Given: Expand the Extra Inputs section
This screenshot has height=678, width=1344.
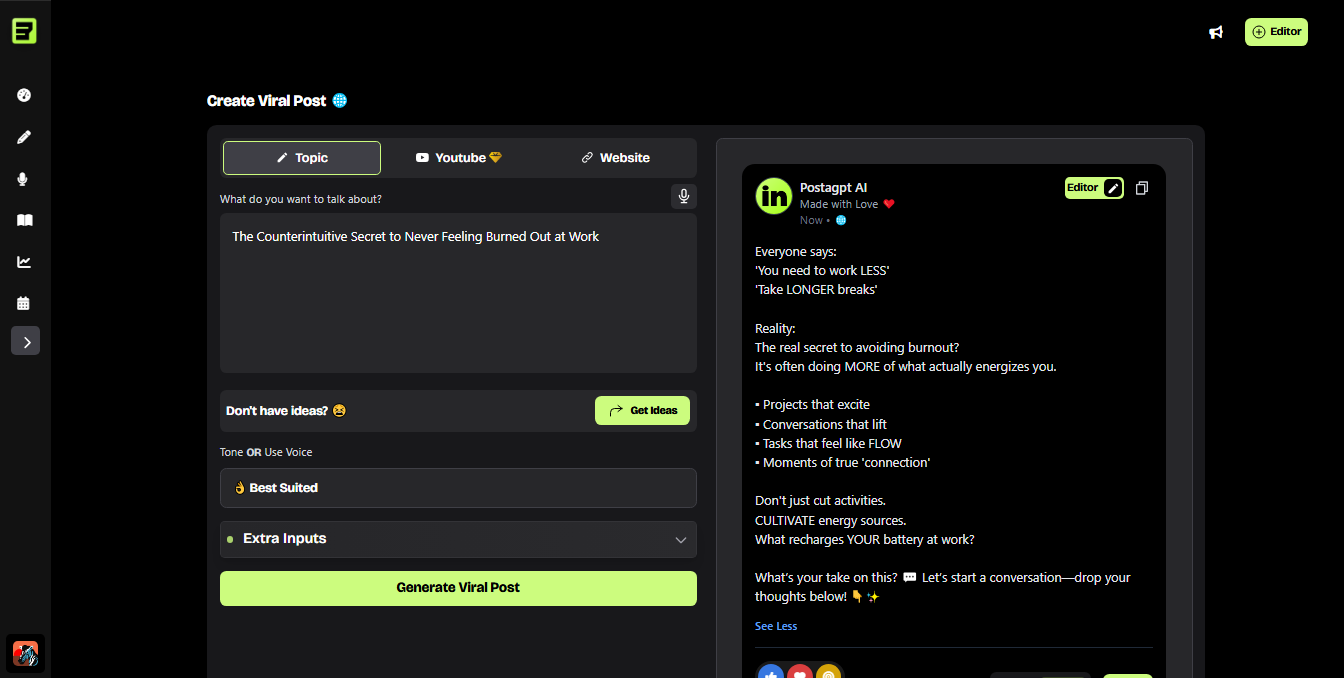Looking at the screenshot, I should (458, 539).
